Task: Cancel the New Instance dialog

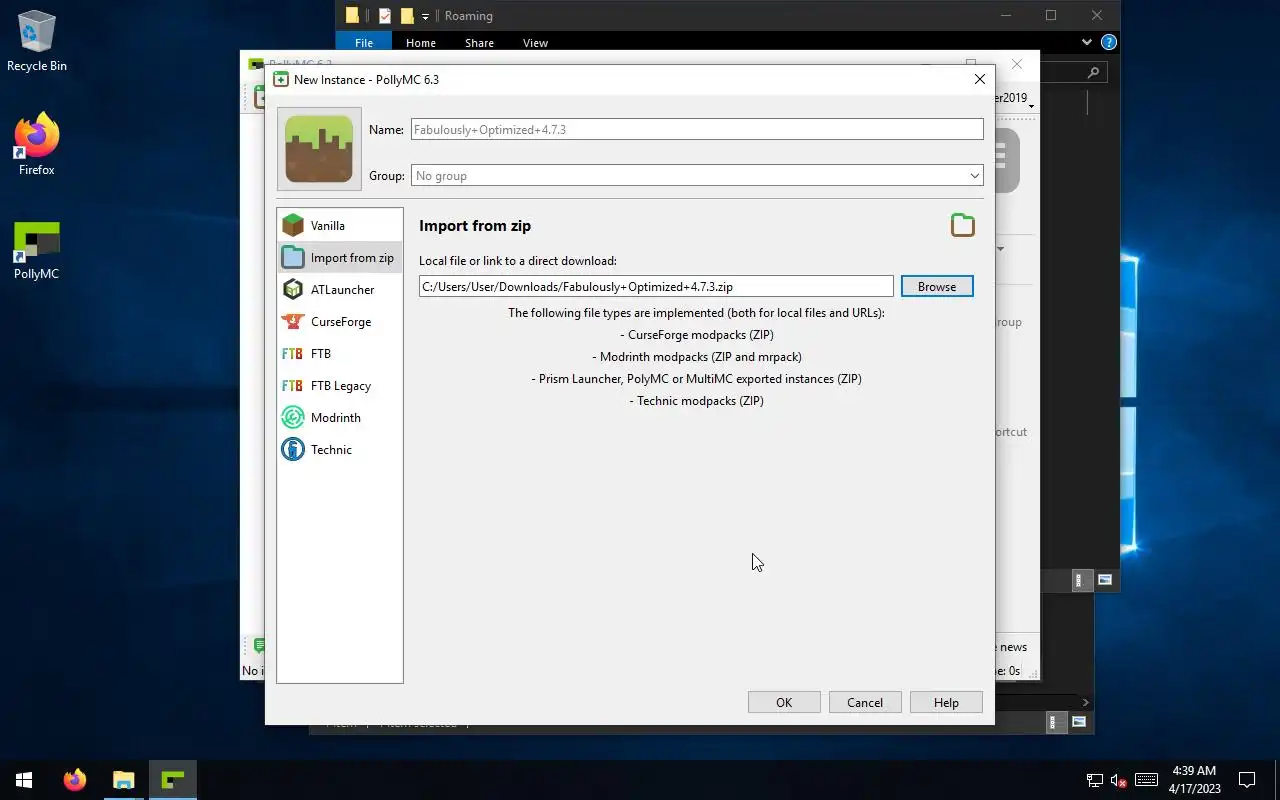Action: (x=865, y=703)
